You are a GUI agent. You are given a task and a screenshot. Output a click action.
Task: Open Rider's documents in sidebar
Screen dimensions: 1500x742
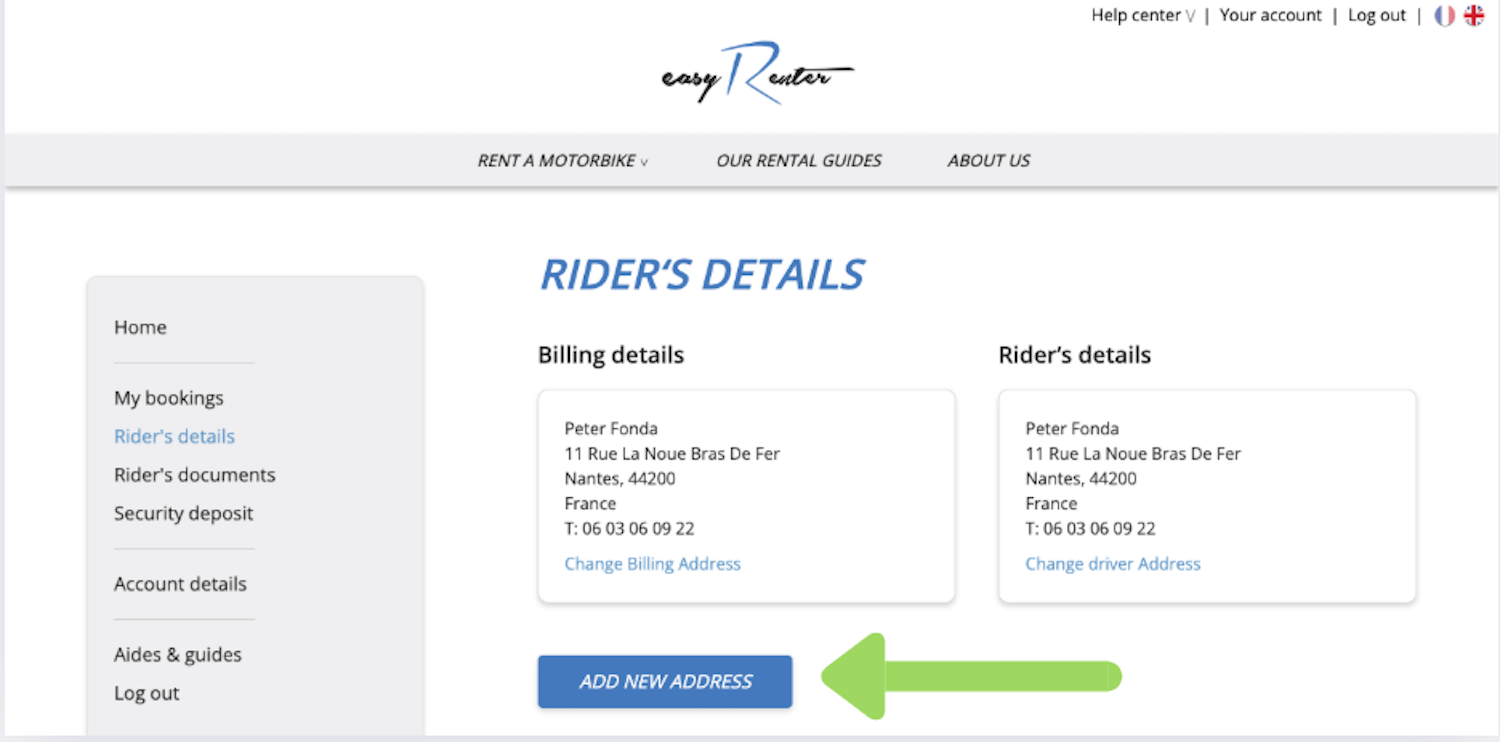click(194, 475)
